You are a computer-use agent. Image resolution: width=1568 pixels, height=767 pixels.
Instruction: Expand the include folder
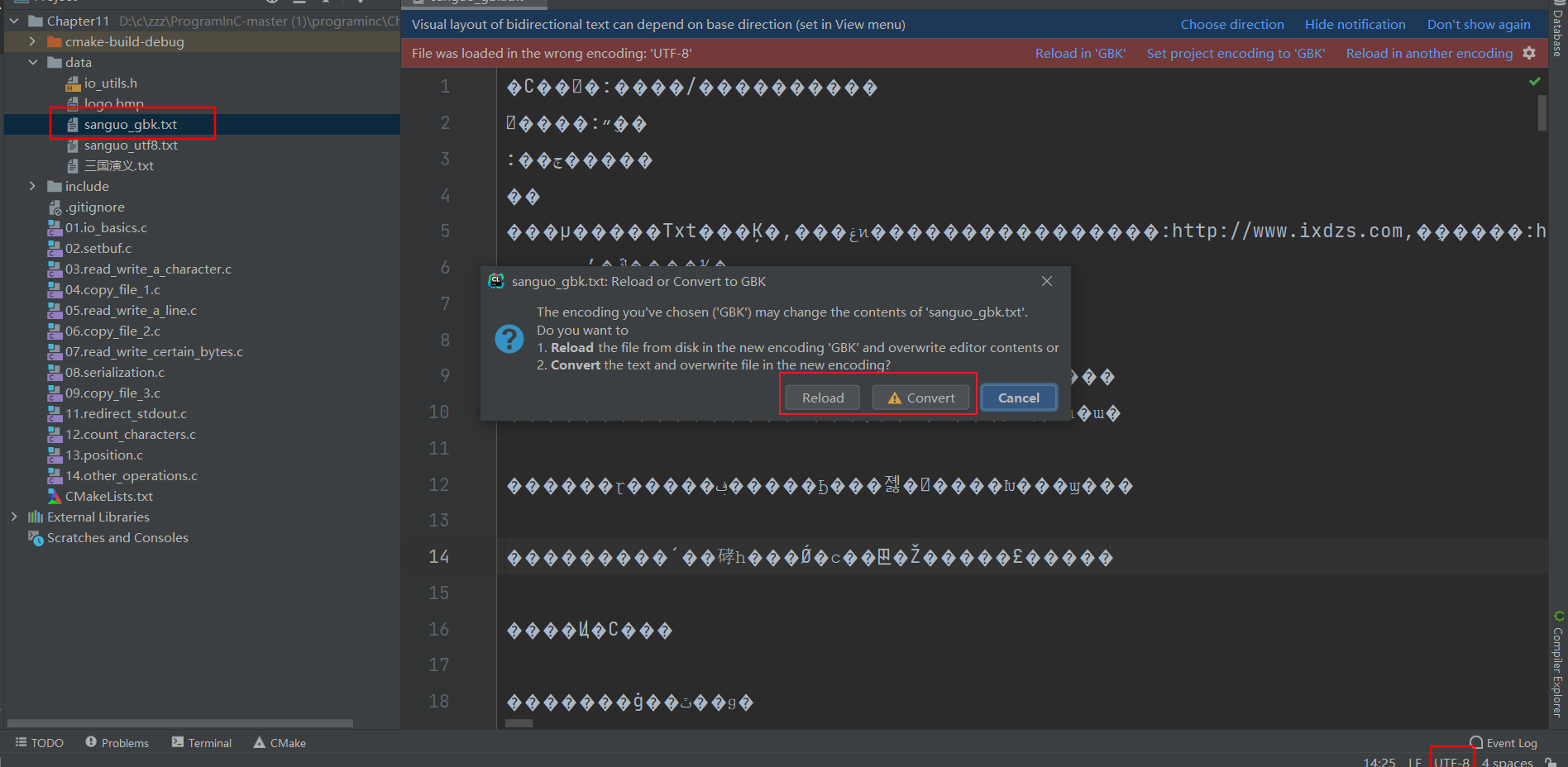click(32, 186)
